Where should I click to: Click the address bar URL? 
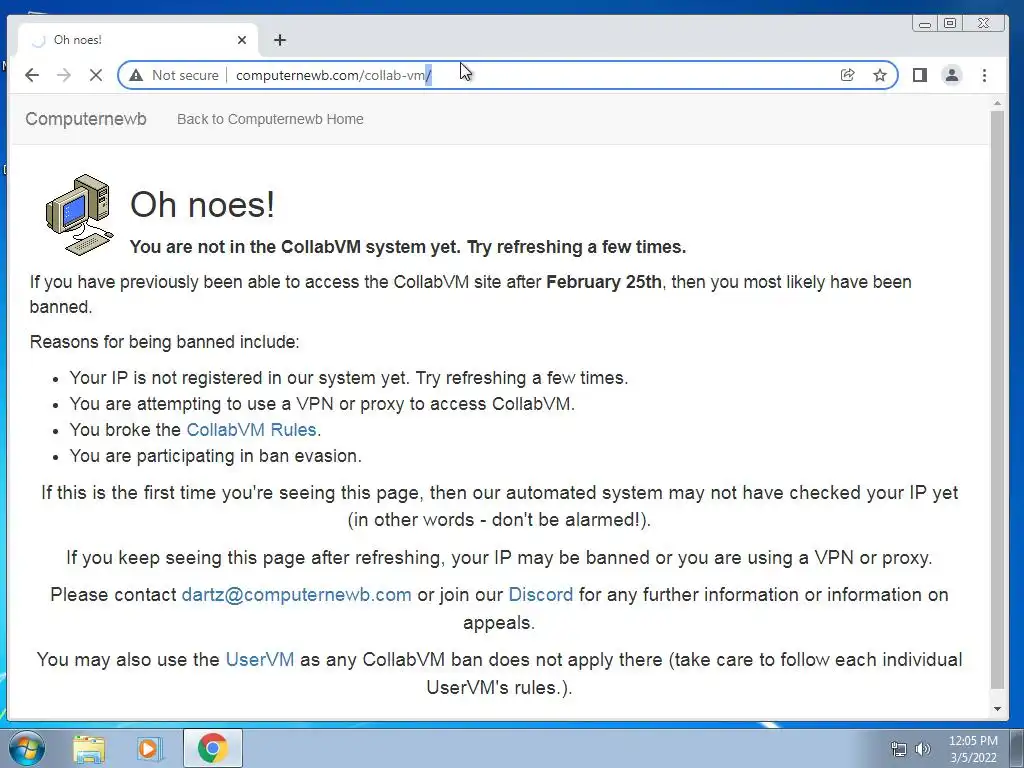(x=333, y=75)
